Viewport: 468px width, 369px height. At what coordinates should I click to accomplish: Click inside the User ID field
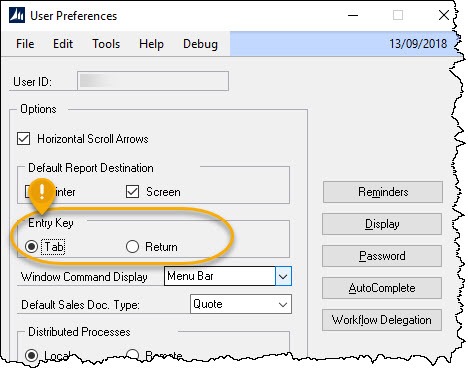click(x=153, y=81)
